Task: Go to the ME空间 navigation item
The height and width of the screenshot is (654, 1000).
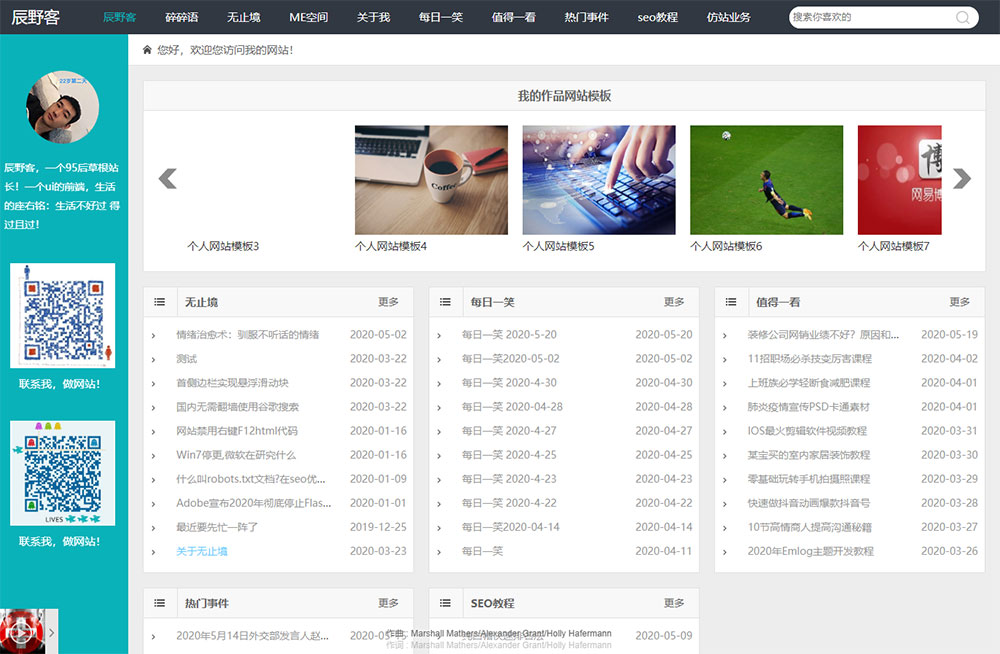Action: tap(308, 17)
